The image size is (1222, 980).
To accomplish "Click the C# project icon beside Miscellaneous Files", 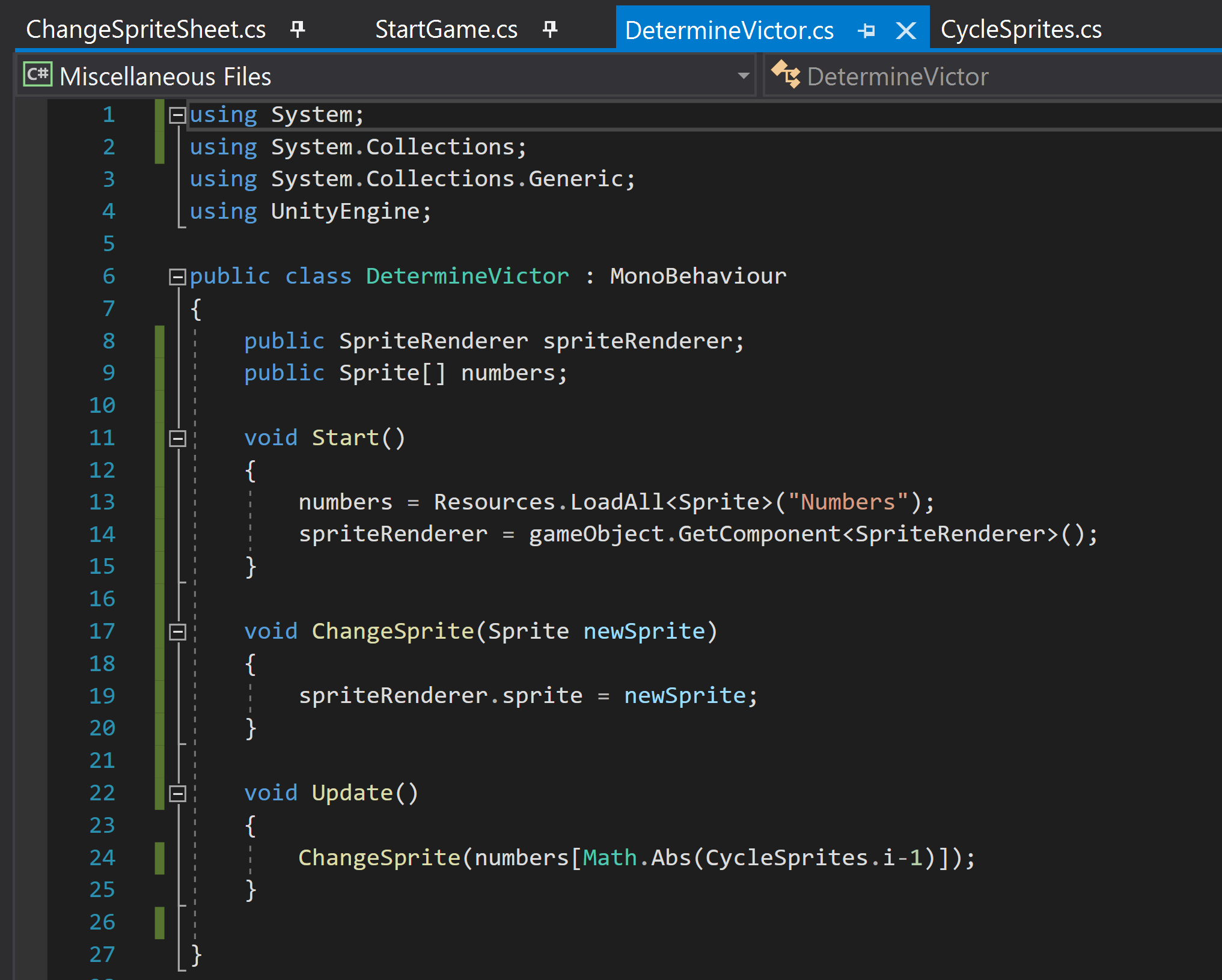I will [x=37, y=75].
